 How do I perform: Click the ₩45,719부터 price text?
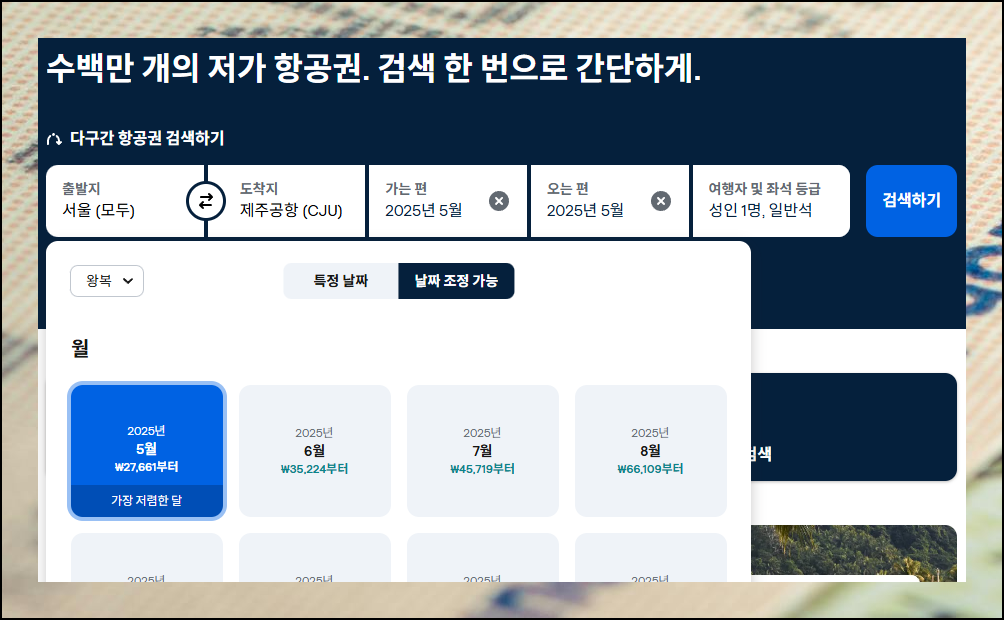[483, 469]
